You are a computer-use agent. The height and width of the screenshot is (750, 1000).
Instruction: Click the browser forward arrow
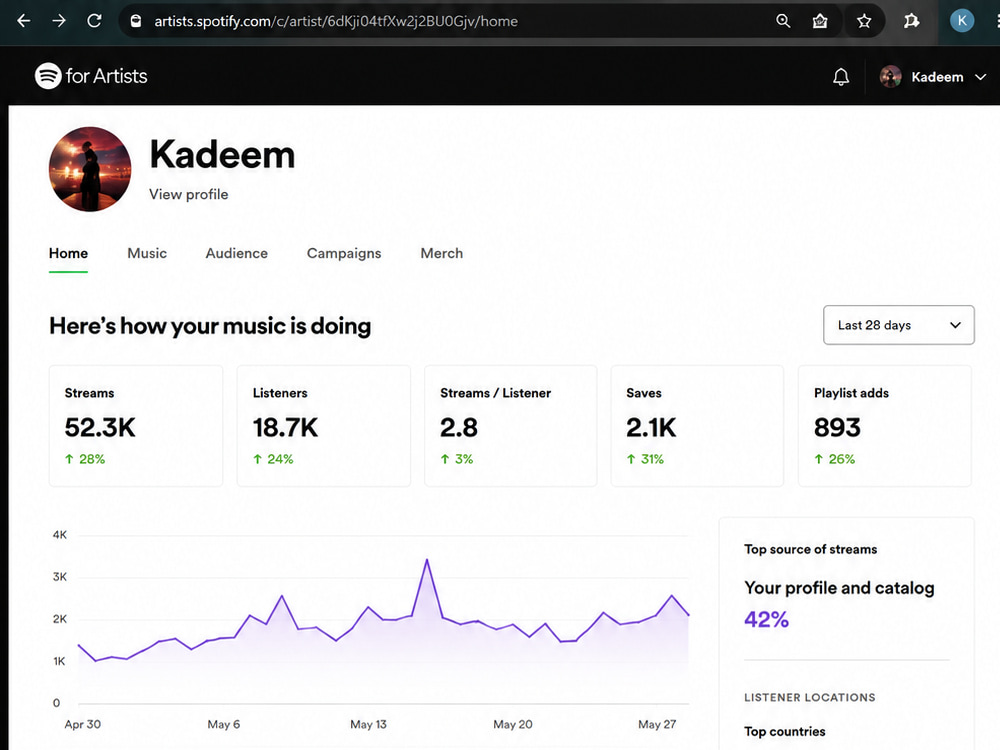(59, 21)
